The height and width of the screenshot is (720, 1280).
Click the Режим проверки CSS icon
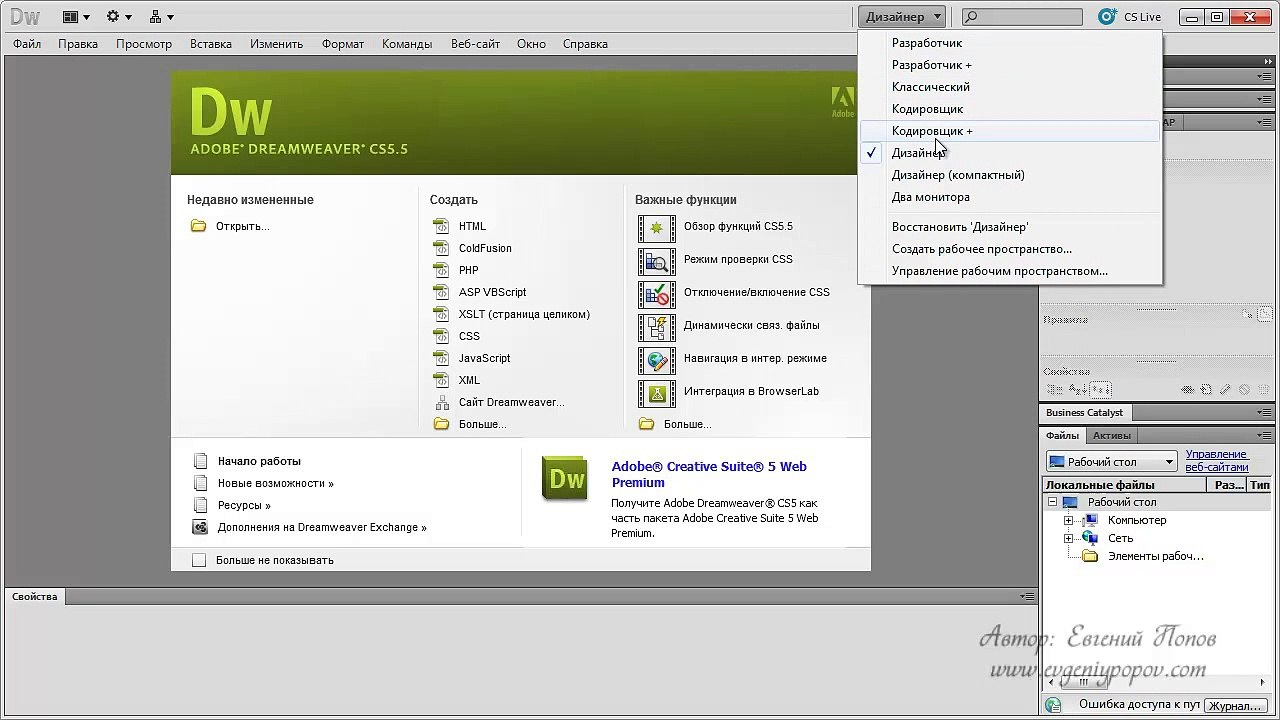tap(657, 261)
